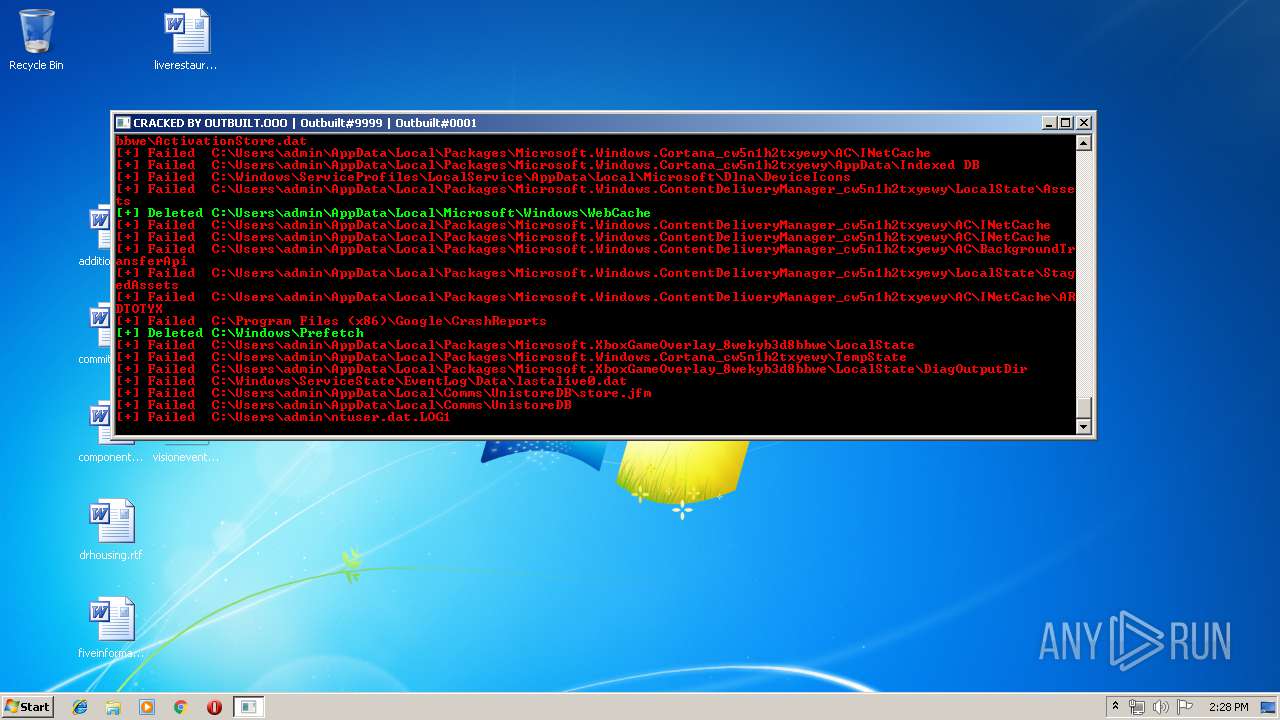Screen dimensions: 1280x720
Task: Select the component... desktop file label
Action: 111,457
